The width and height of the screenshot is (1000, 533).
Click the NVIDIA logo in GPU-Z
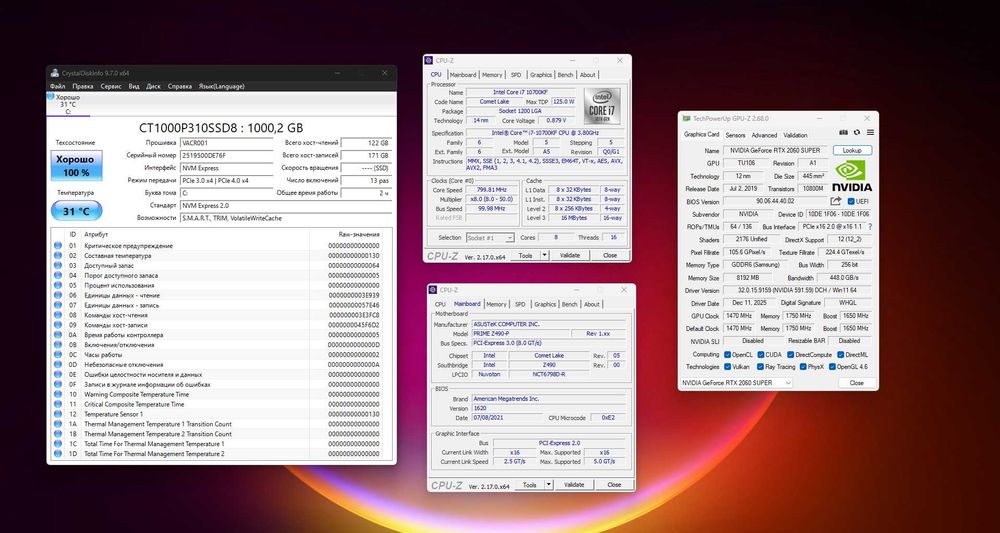click(x=851, y=175)
